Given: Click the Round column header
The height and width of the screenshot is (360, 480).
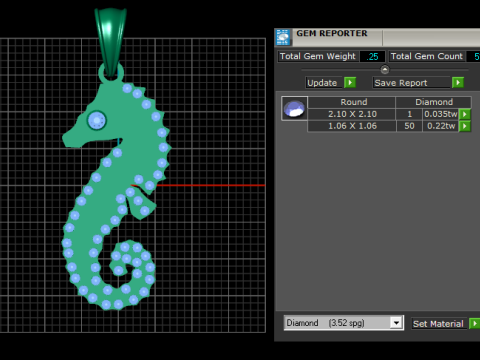Looking at the screenshot, I should click(x=352, y=102).
